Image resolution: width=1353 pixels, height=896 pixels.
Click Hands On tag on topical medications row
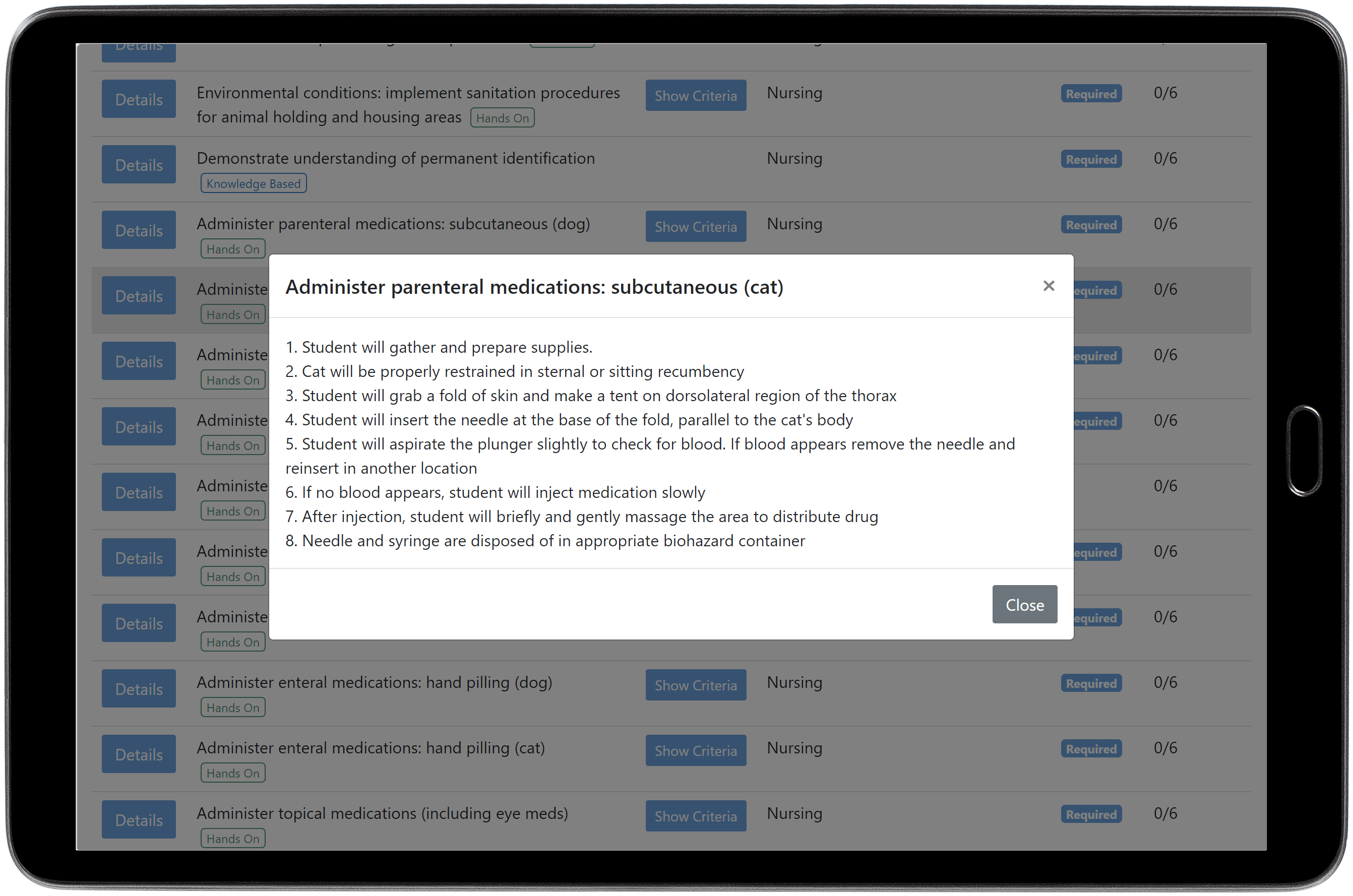click(x=232, y=838)
